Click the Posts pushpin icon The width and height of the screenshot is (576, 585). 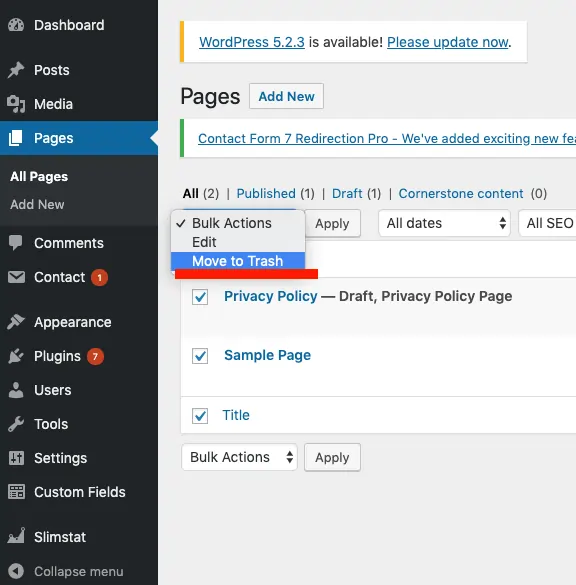point(16,70)
